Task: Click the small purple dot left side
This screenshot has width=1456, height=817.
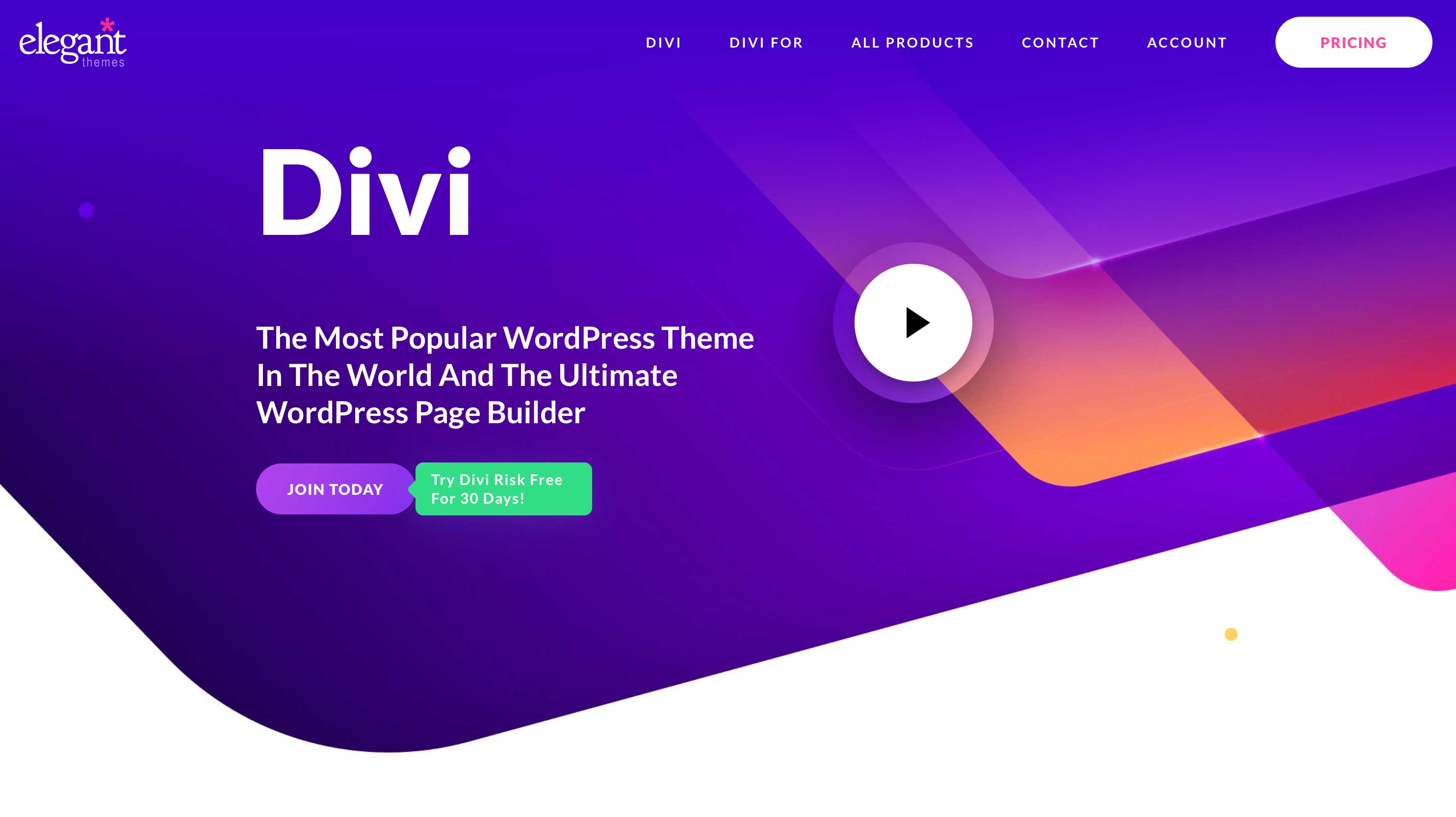Action: pyautogui.click(x=86, y=210)
